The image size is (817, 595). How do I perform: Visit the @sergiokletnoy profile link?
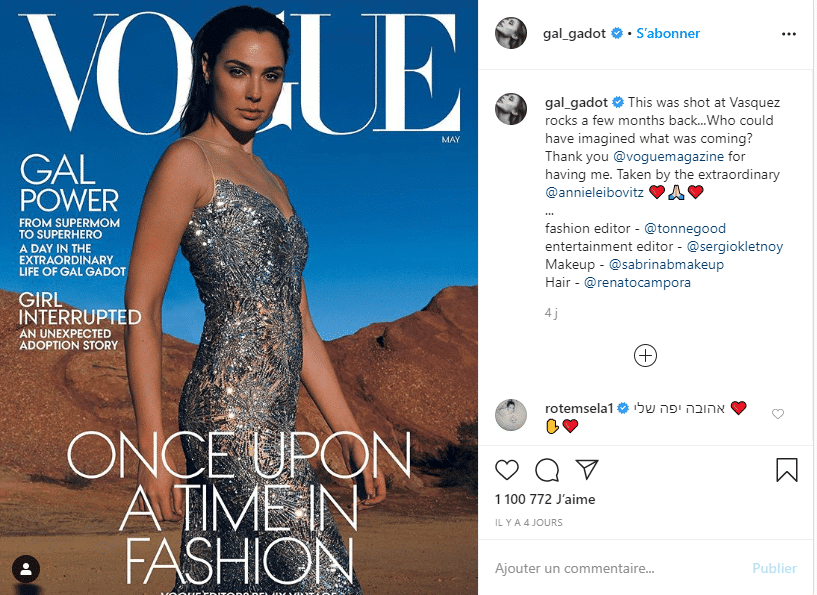pos(735,246)
